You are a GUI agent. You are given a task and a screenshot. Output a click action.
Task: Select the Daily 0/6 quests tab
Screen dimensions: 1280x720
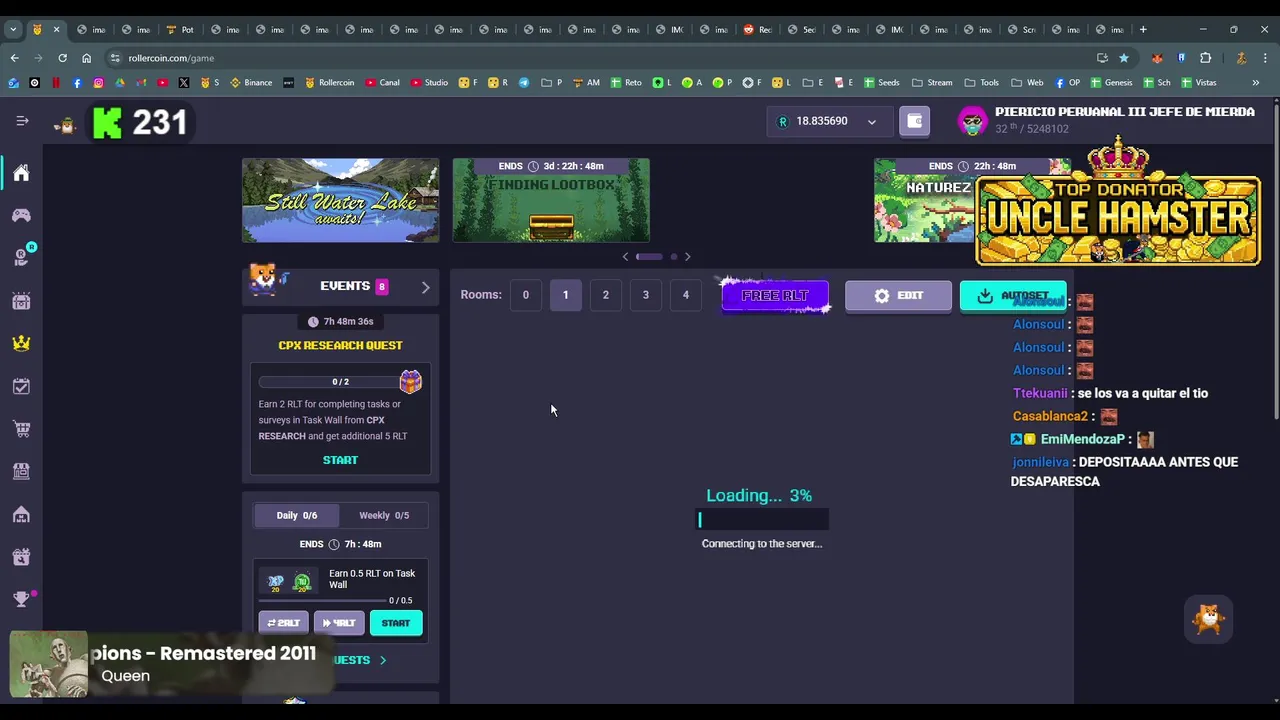tap(297, 515)
